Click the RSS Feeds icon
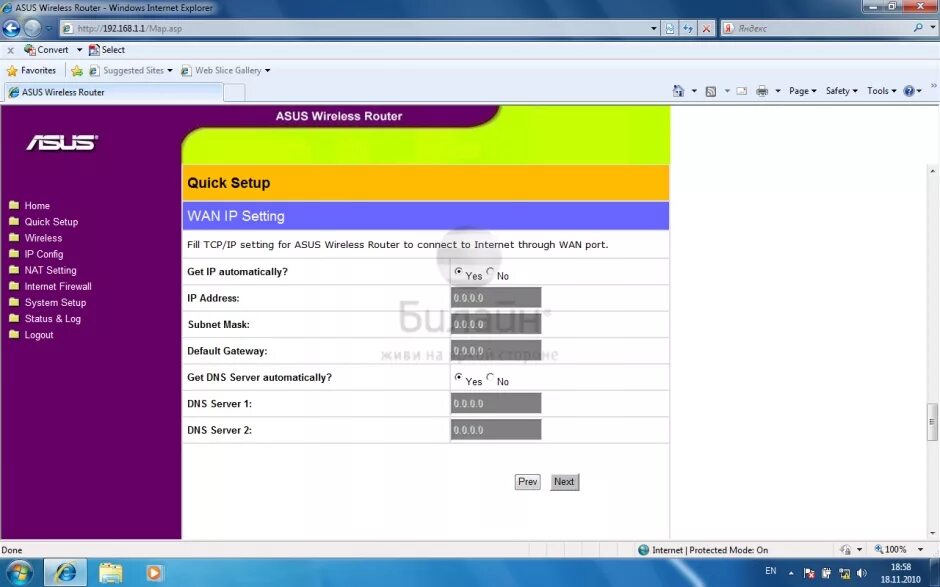The image size is (940, 587). click(x=710, y=91)
